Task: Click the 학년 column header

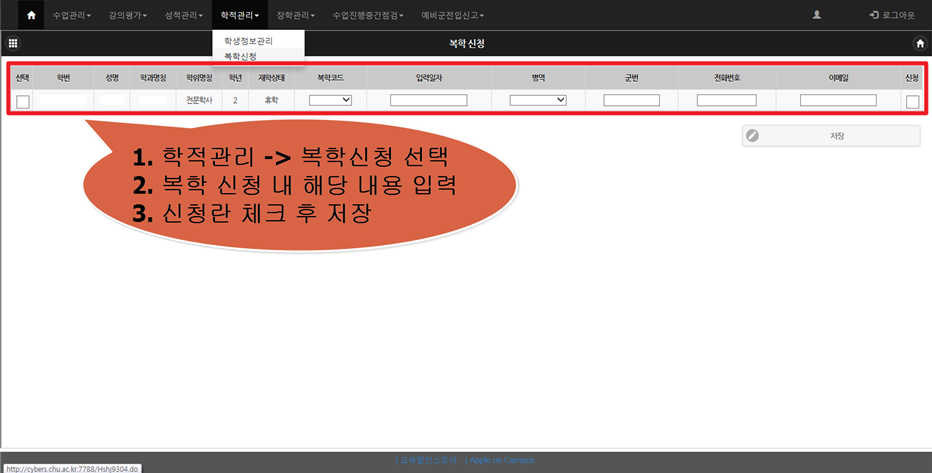Action: [235, 78]
